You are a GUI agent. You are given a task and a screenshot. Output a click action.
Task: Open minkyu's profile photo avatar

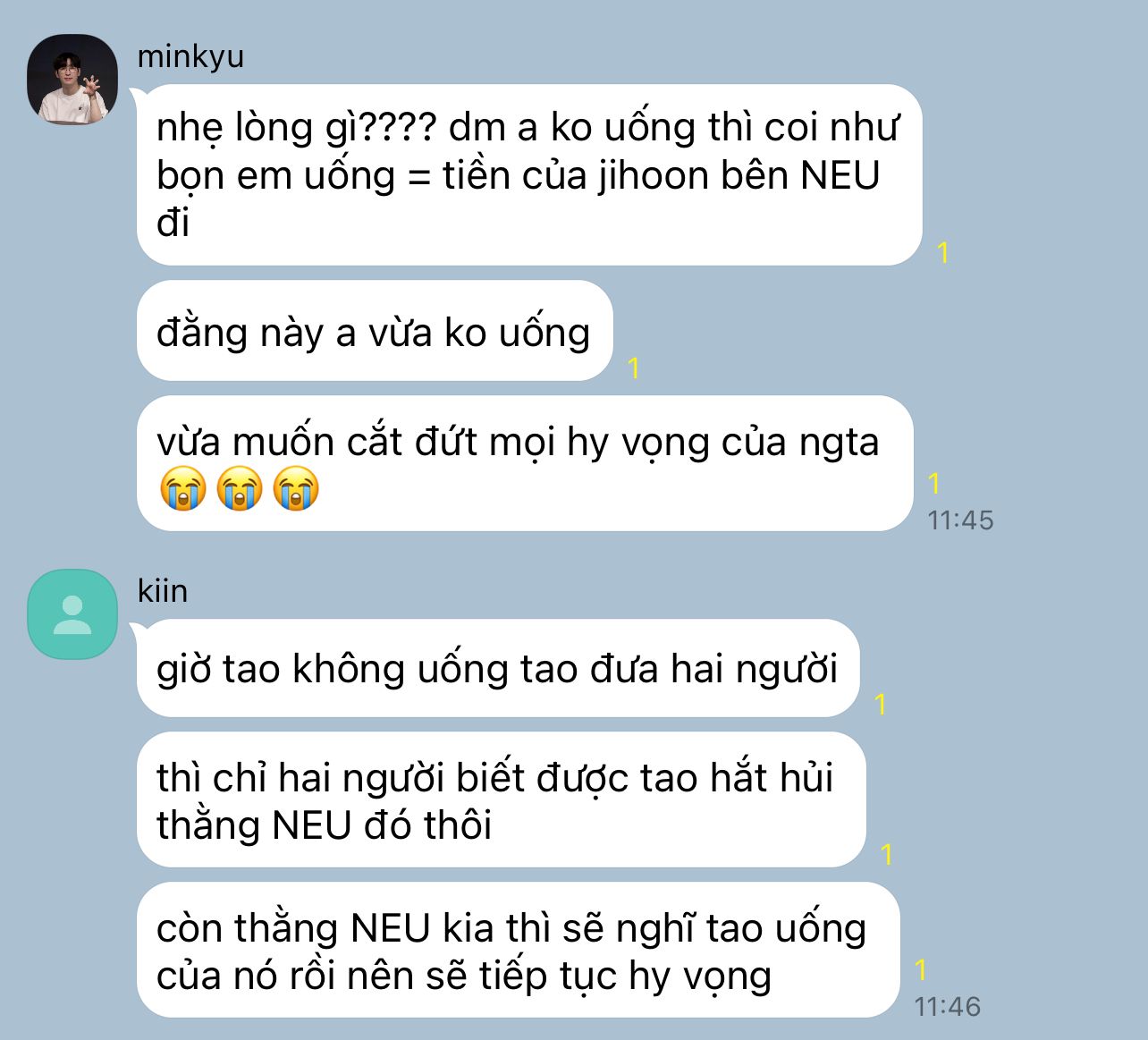coord(72,80)
